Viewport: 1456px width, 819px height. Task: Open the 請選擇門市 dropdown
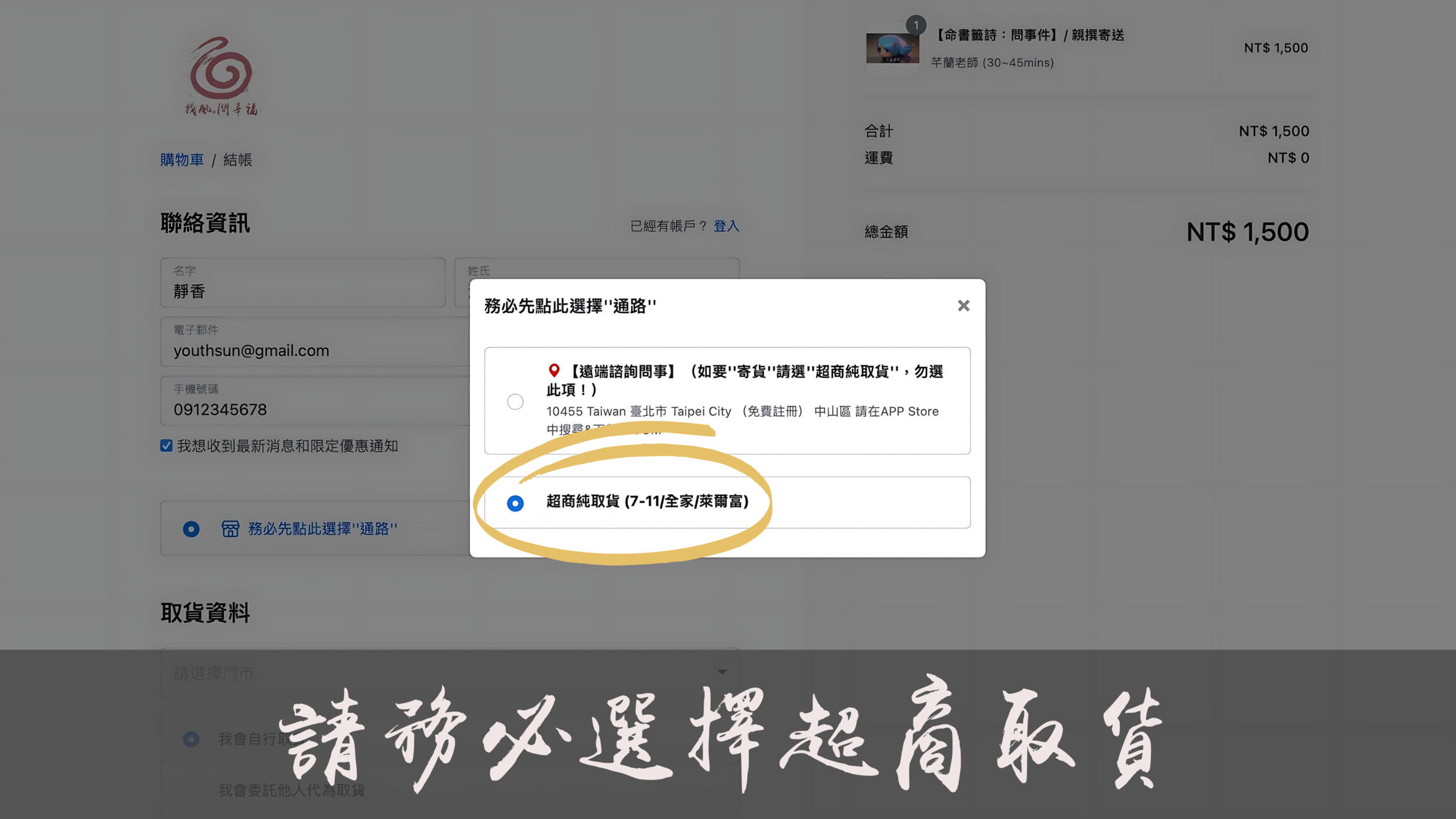click(450, 672)
